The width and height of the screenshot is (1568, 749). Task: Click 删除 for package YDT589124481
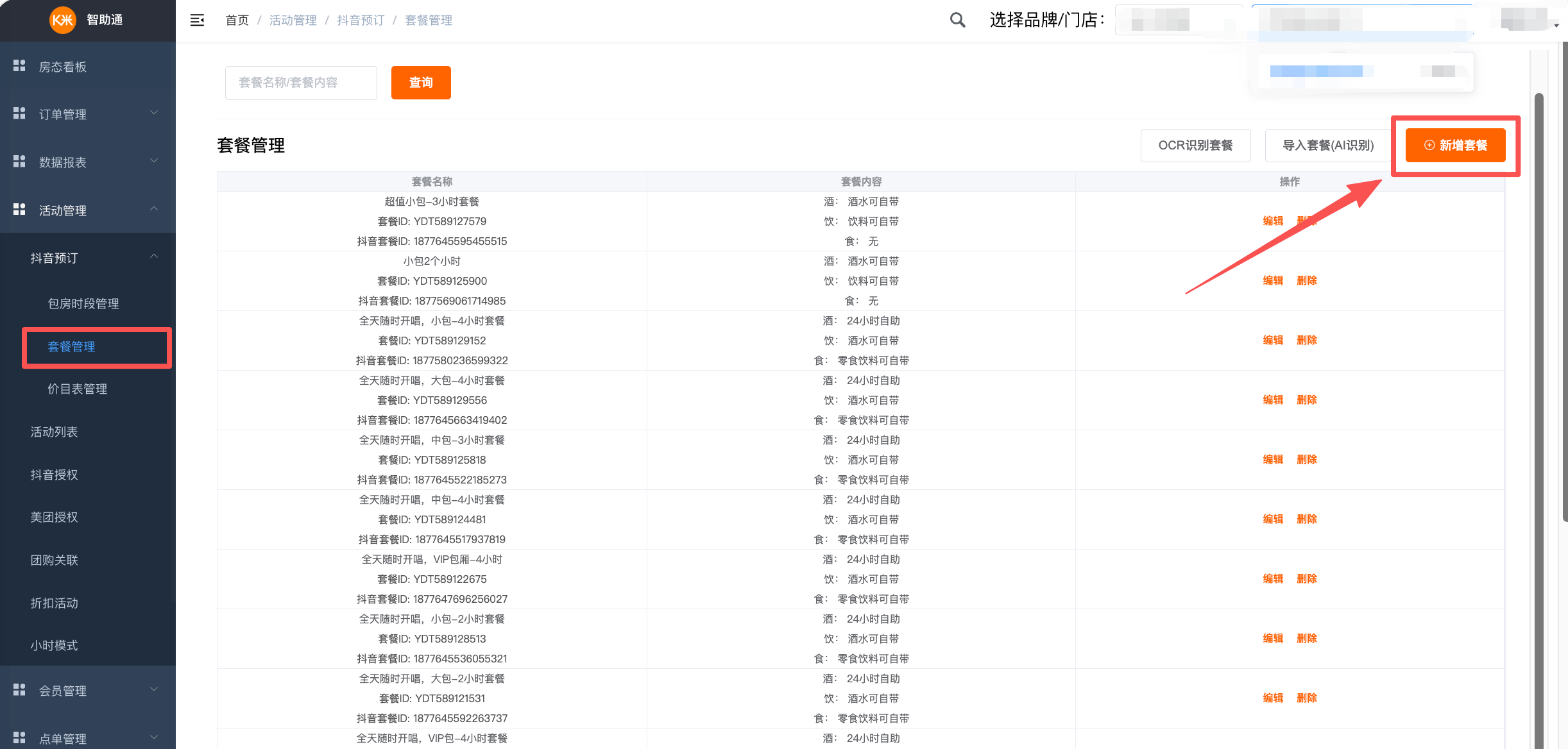pos(1306,519)
